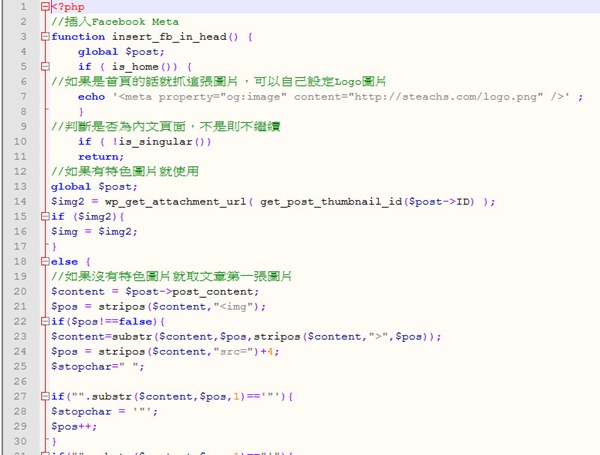Collapse function insert_fb_in_head fold marker
The image size is (600, 455).
point(45,37)
